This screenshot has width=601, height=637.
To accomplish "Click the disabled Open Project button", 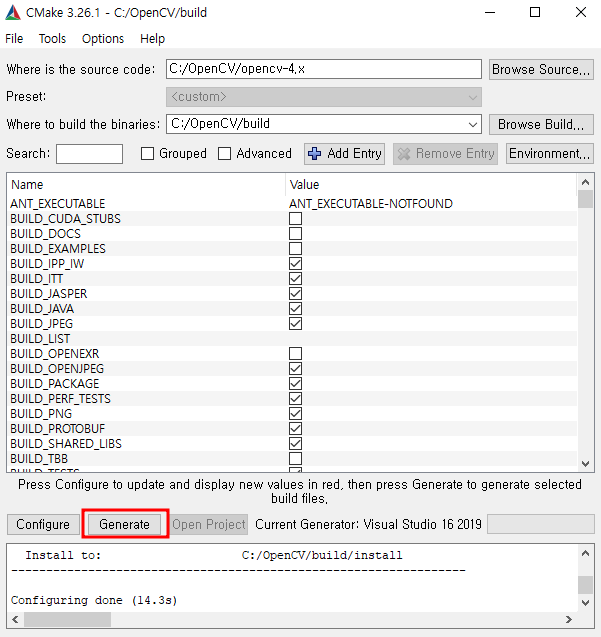I will click(x=209, y=524).
